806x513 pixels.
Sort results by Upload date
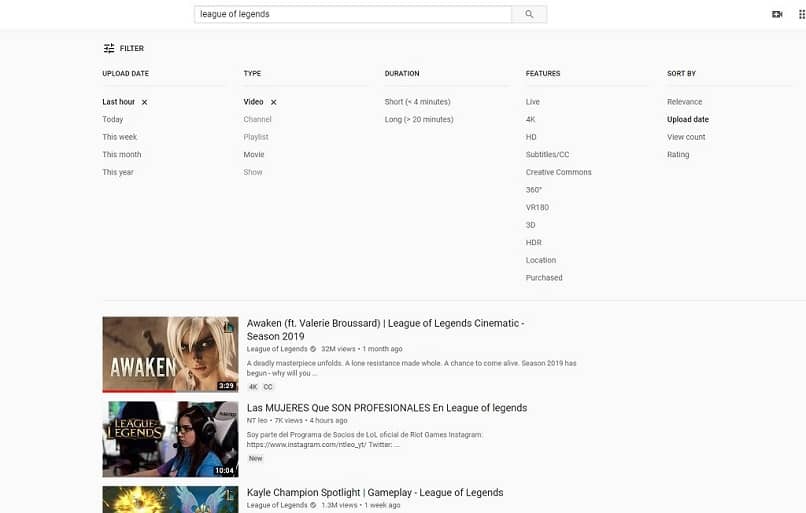click(x=688, y=119)
